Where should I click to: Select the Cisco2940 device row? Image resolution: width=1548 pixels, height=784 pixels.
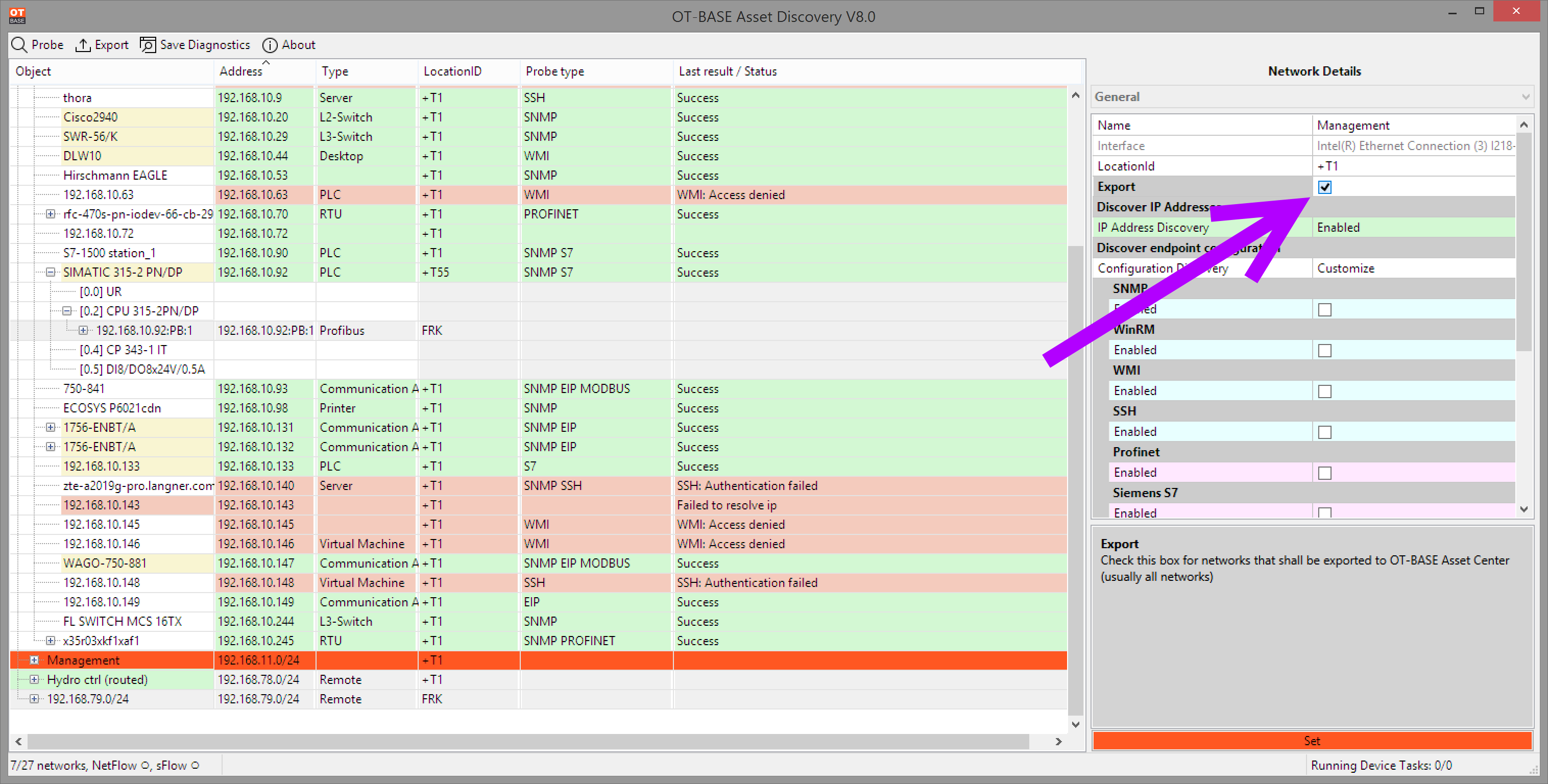pos(538,117)
